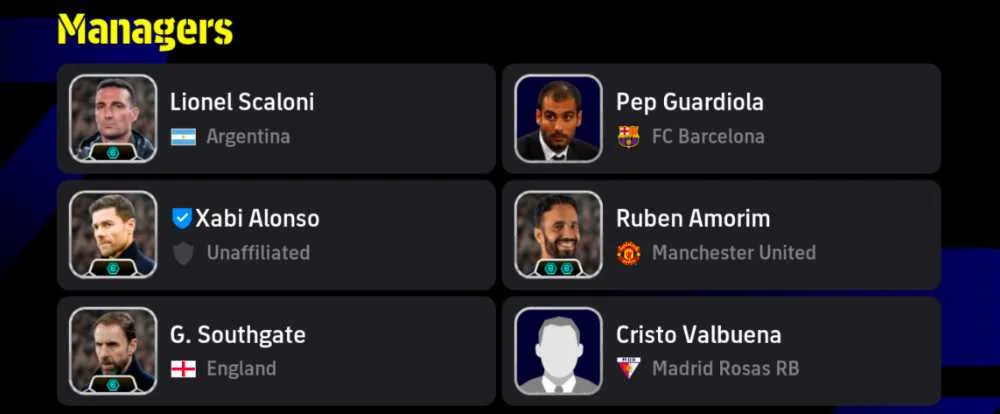
Task: Select the Xabi Alonso manager card
Action: click(x=276, y=235)
